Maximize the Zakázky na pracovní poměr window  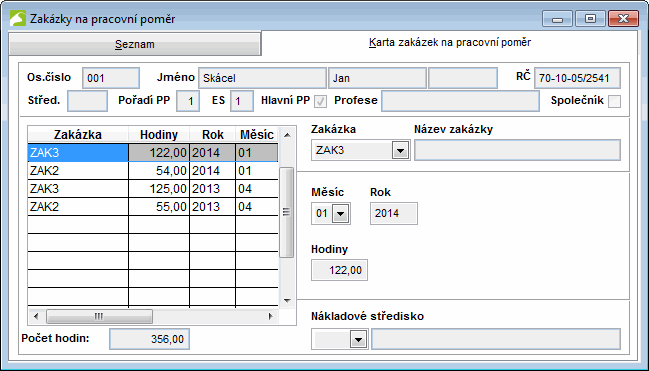click(590, 19)
